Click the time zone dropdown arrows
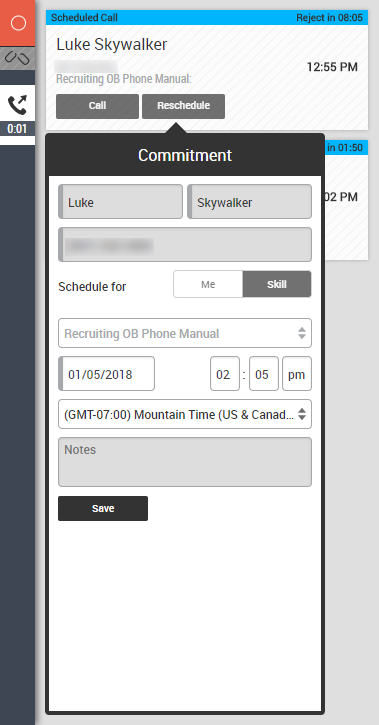The image size is (379, 725). [302, 414]
